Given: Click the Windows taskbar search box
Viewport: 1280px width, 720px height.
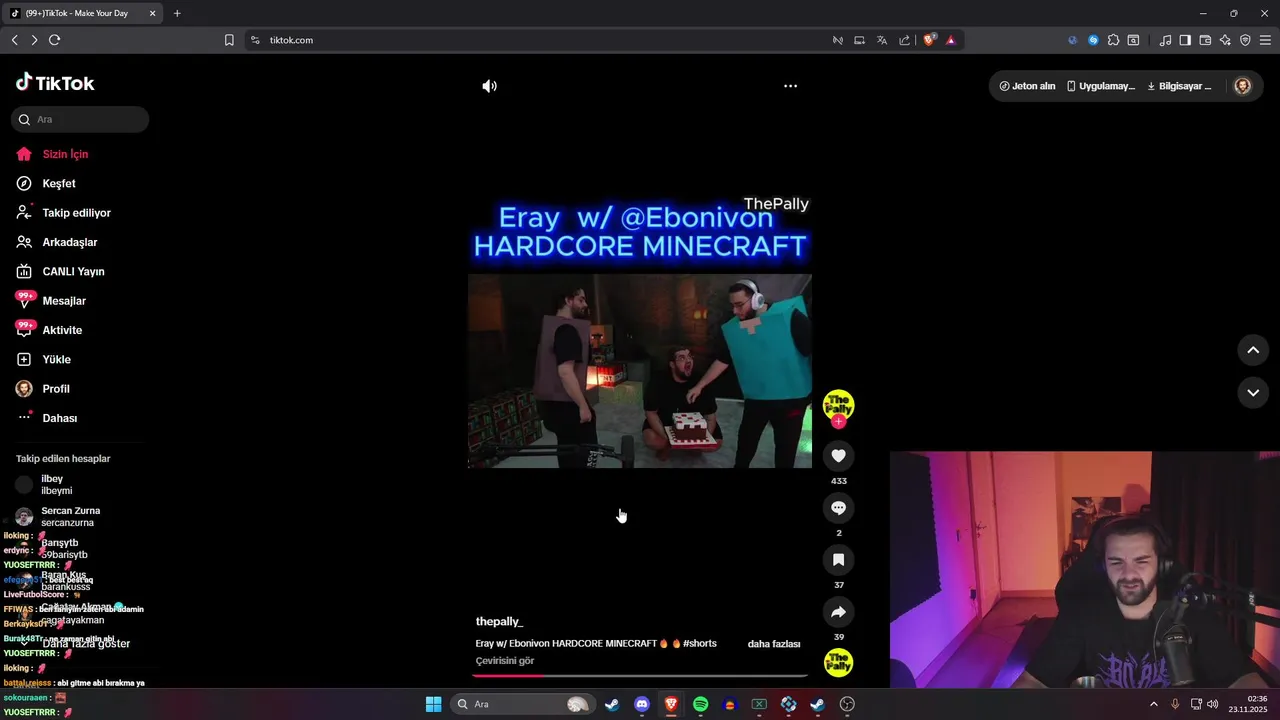Looking at the screenshot, I should (522, 704).
